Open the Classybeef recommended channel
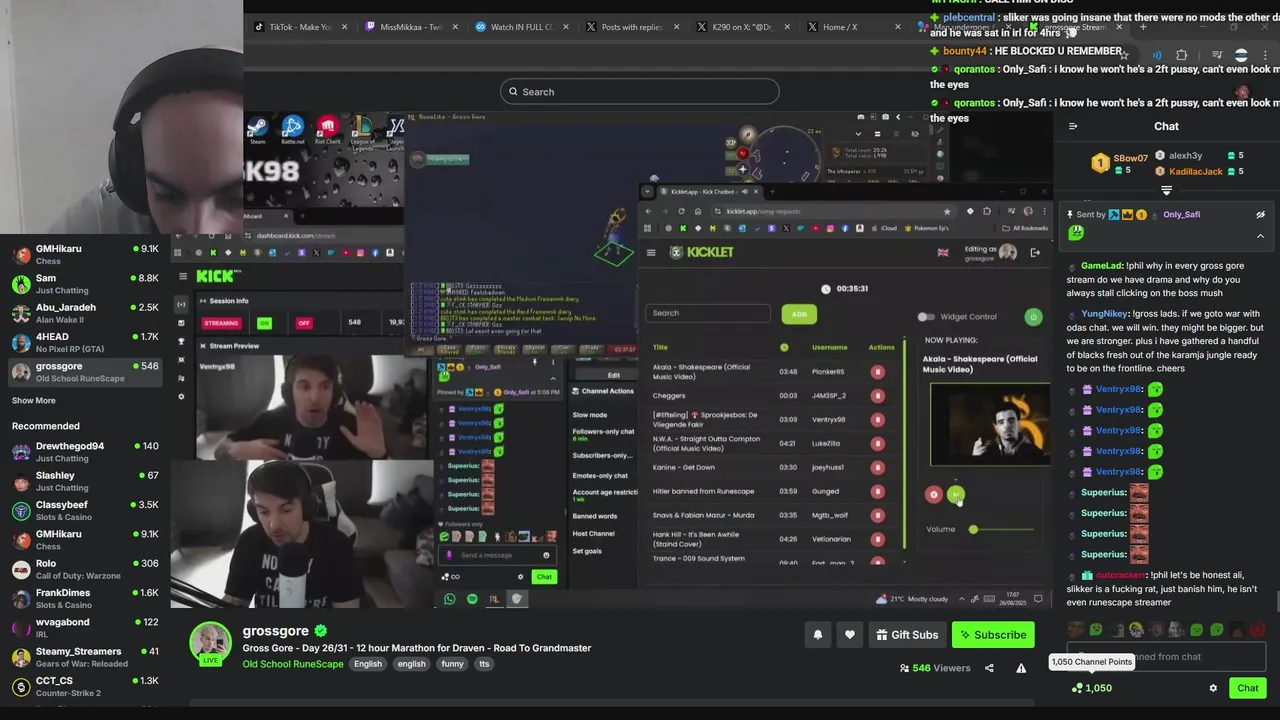 click(85, 511)
